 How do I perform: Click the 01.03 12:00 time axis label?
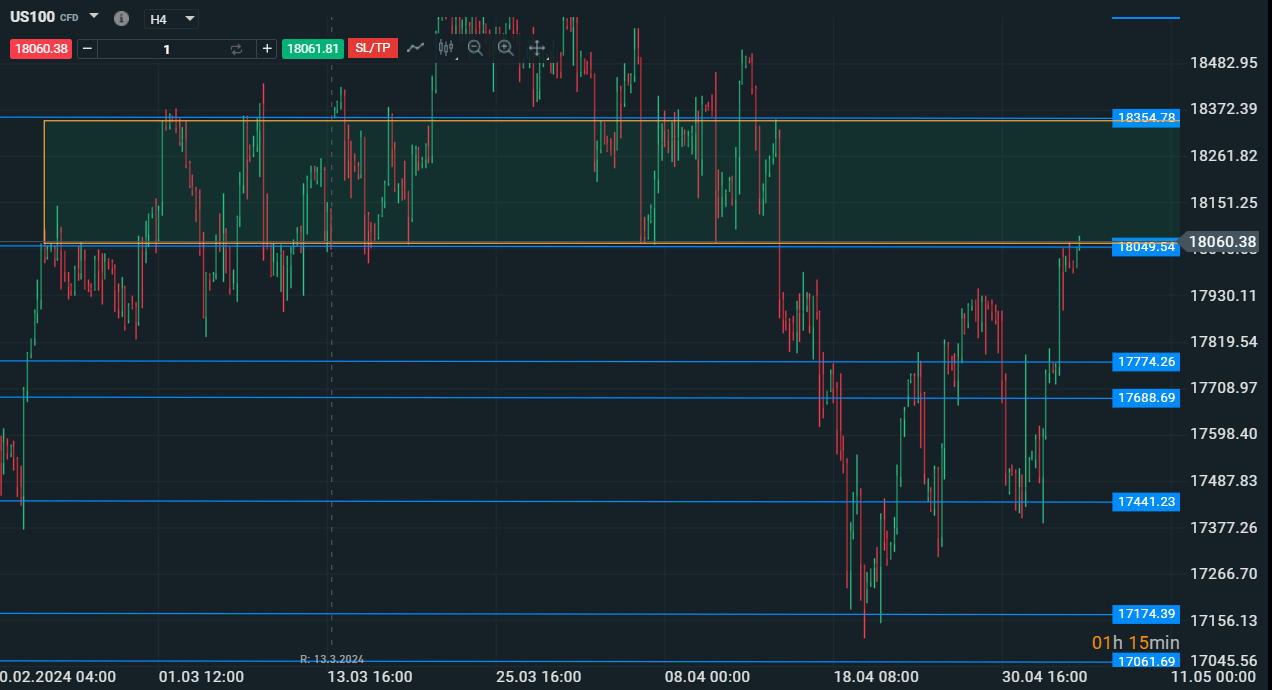(x=201, y=677)
